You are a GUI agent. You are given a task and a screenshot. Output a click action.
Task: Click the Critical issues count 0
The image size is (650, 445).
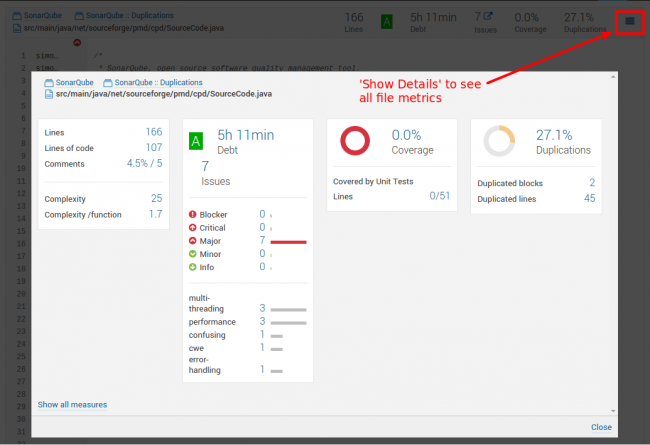(x=262, y=227)
